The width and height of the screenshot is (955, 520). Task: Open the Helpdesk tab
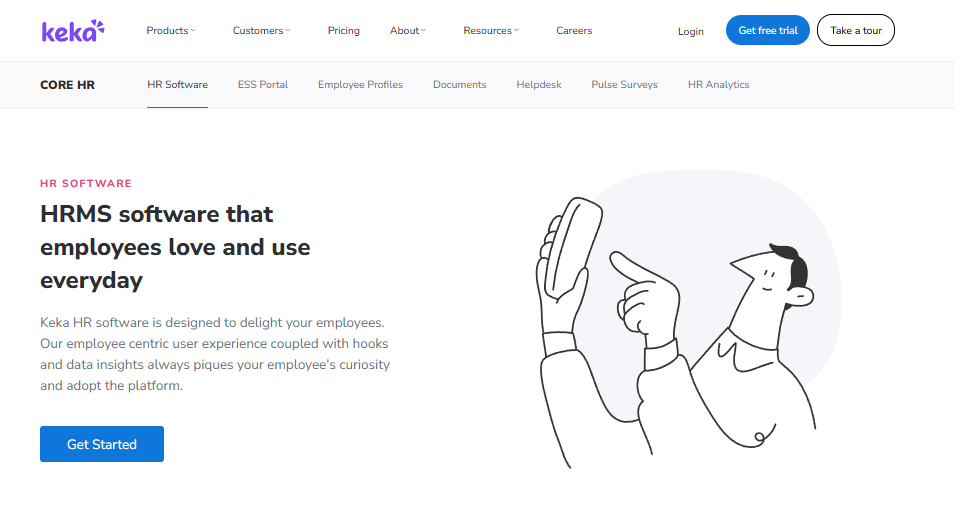point(539,85)
